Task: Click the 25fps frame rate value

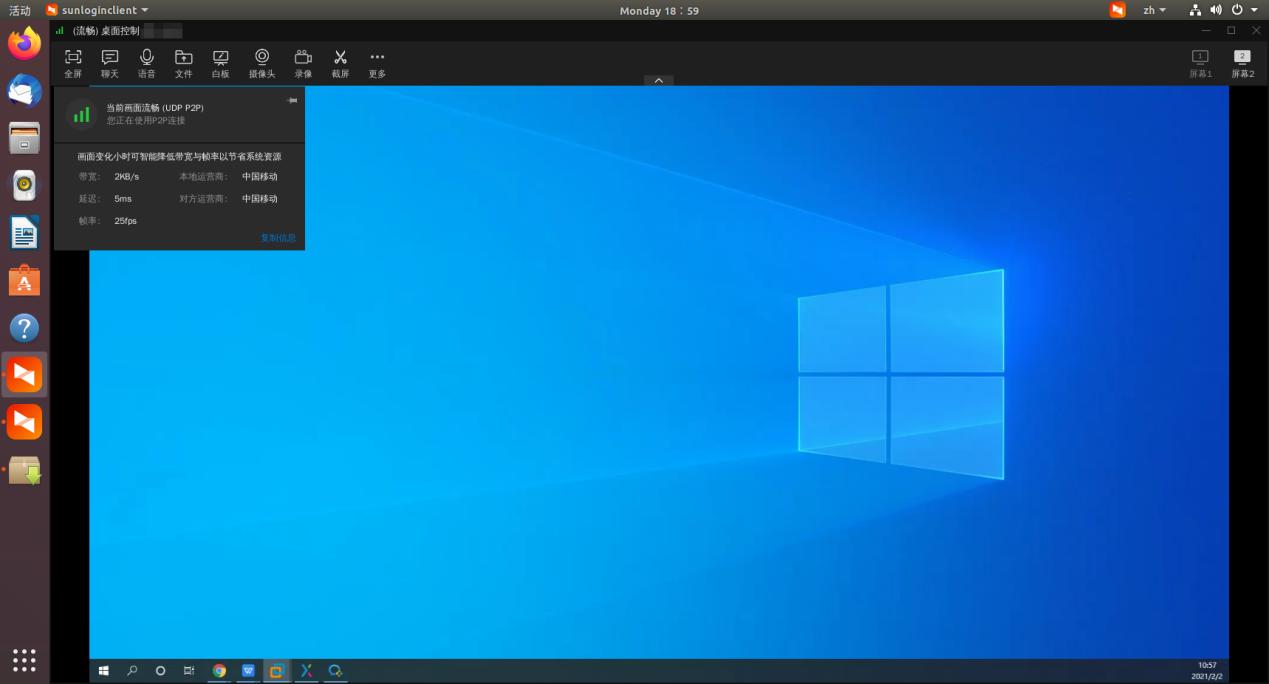Action: pos(125,221)
